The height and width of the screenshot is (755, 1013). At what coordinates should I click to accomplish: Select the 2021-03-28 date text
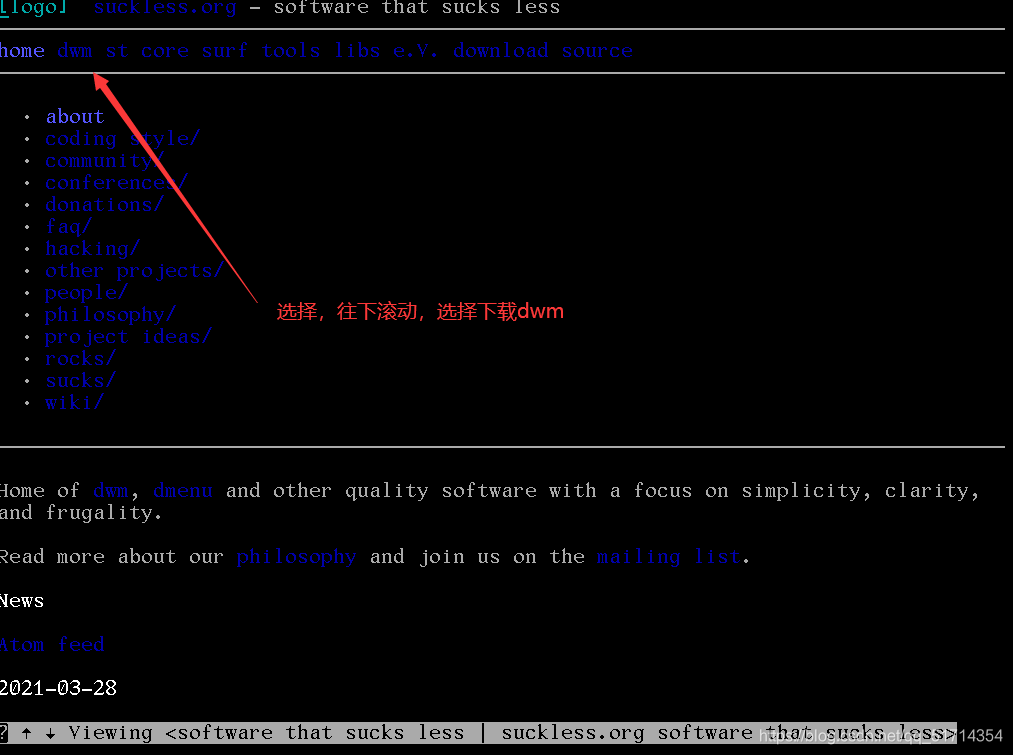(x=58, y=688)
